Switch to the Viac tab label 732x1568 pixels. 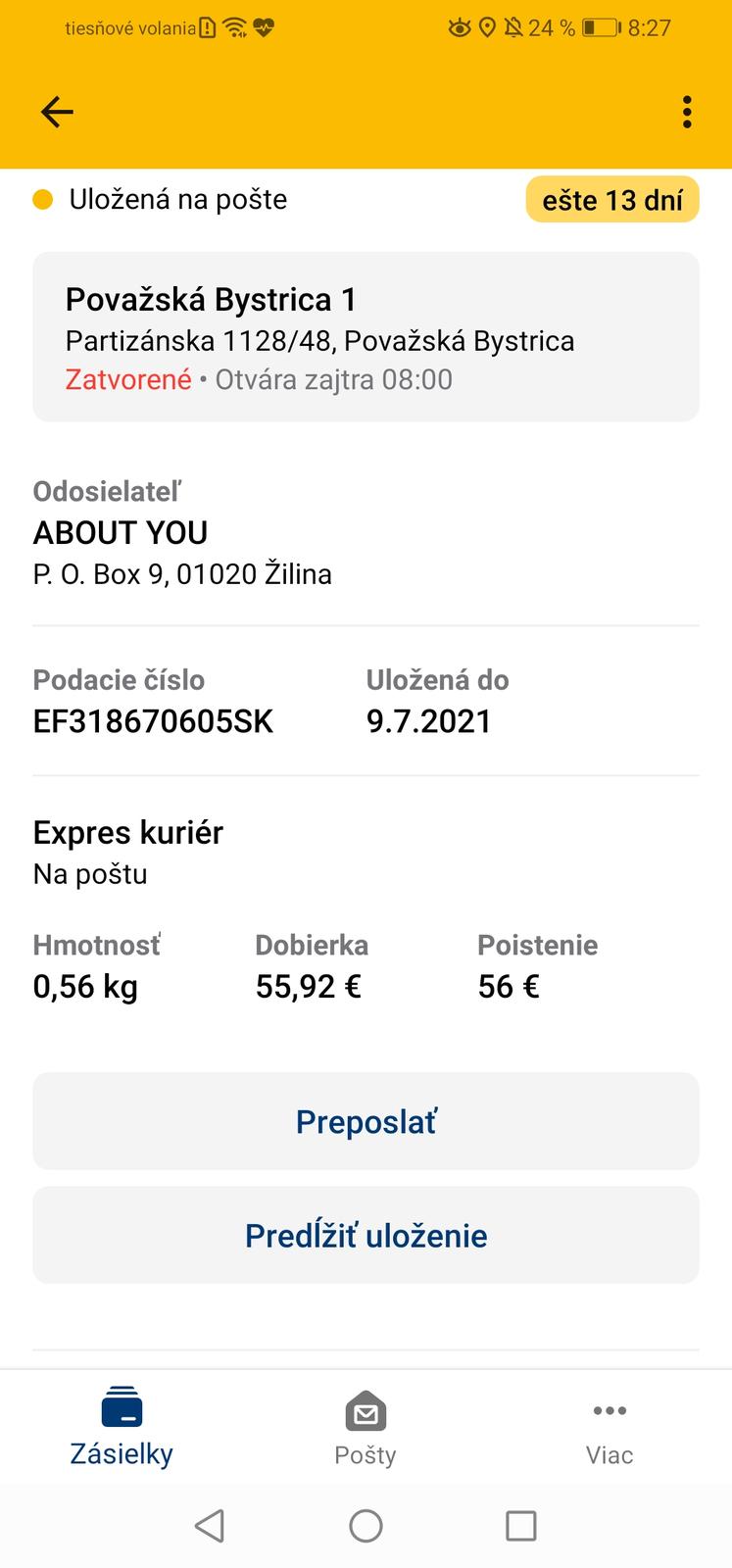(x=610, y=1455)
